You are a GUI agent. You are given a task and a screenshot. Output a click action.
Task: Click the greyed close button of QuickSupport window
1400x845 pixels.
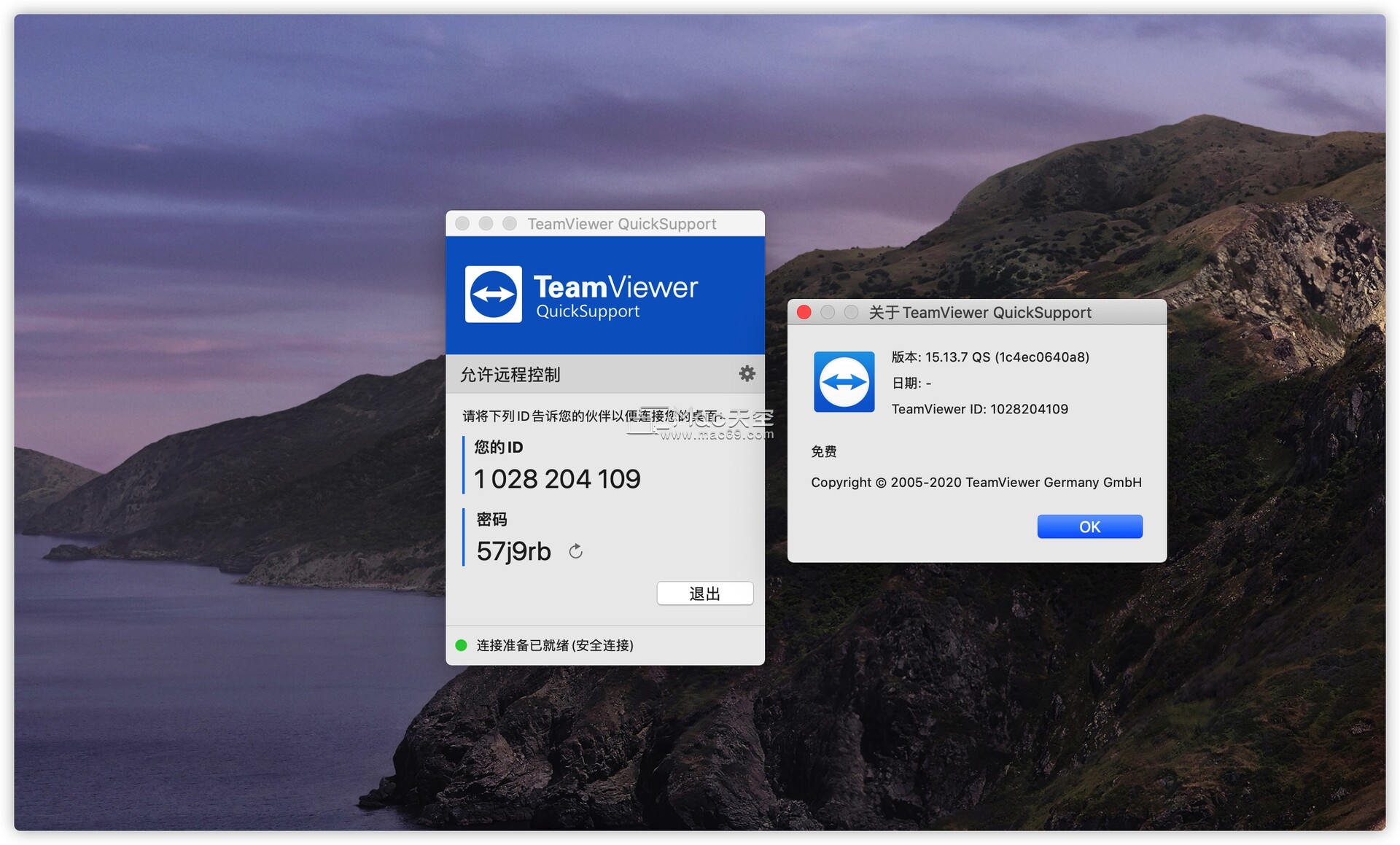(462, 223)
